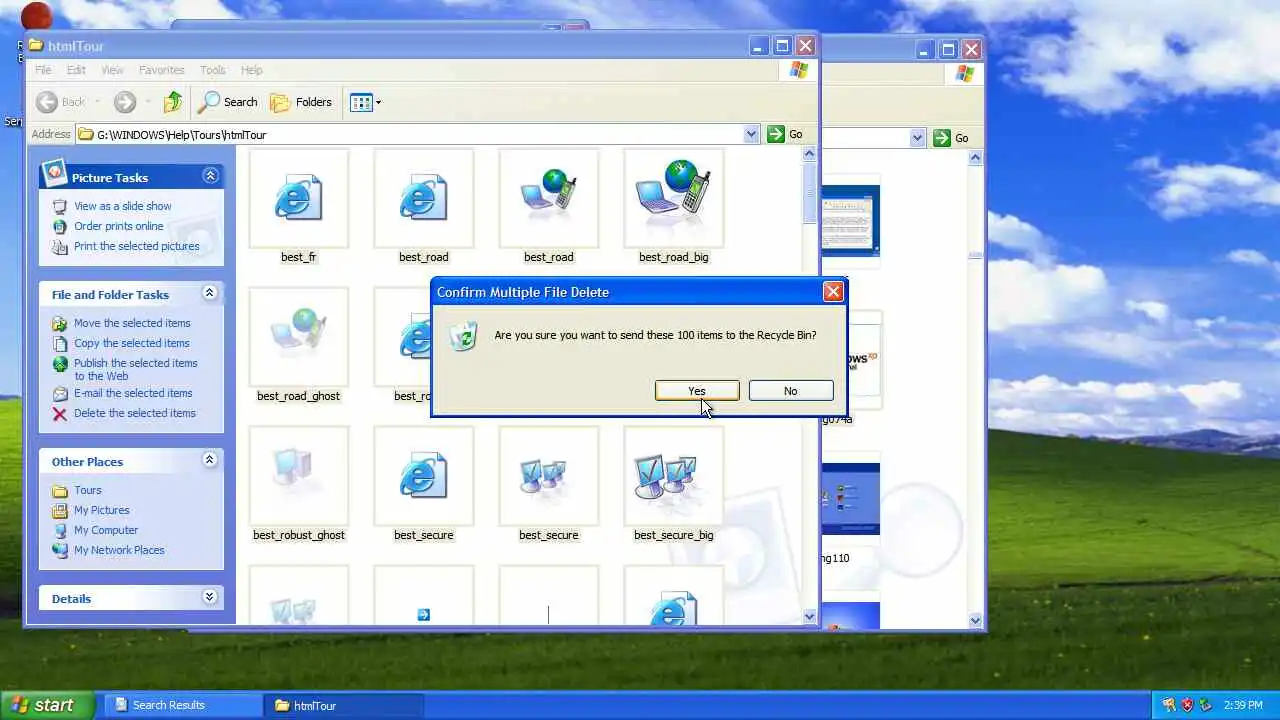Click the green Forward arrow icon

[x=124, y=102]
